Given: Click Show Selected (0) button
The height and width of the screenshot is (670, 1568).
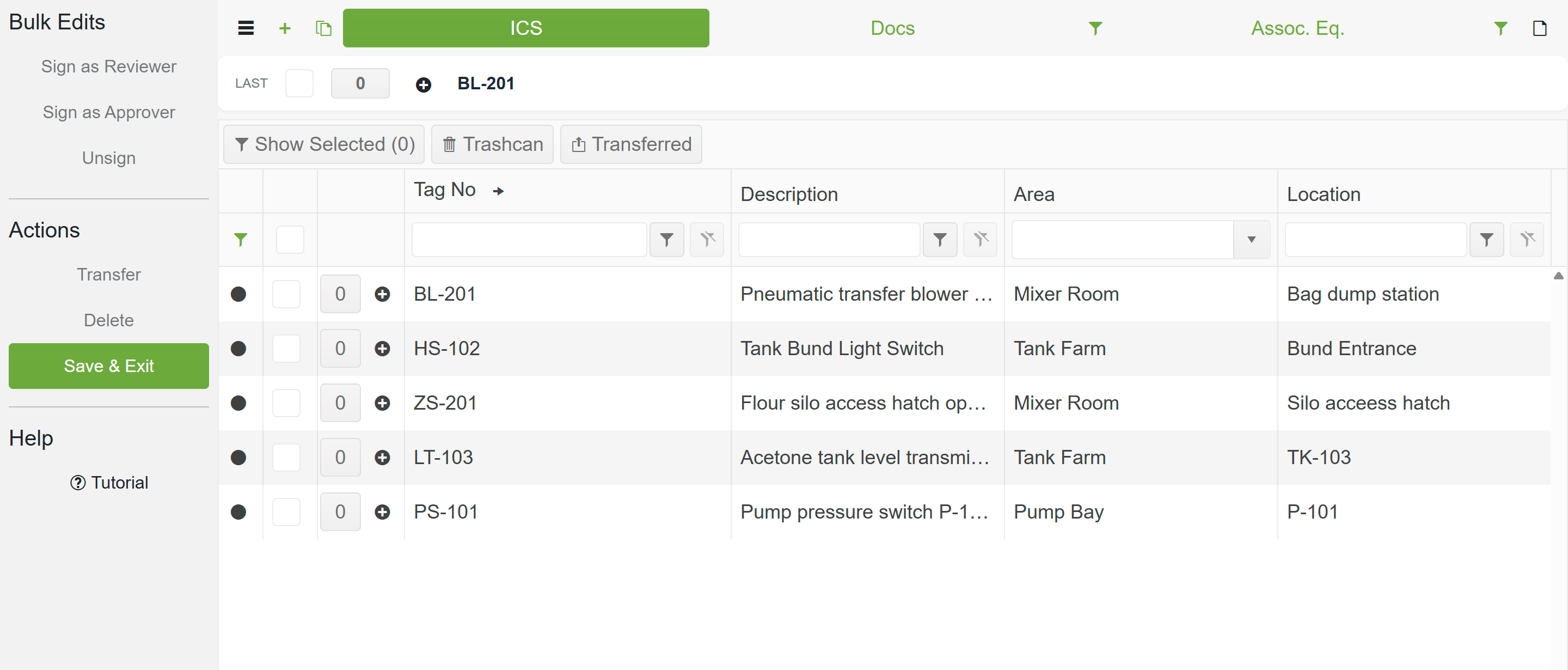Looking at the screenshot, I should tap(324, 144).
